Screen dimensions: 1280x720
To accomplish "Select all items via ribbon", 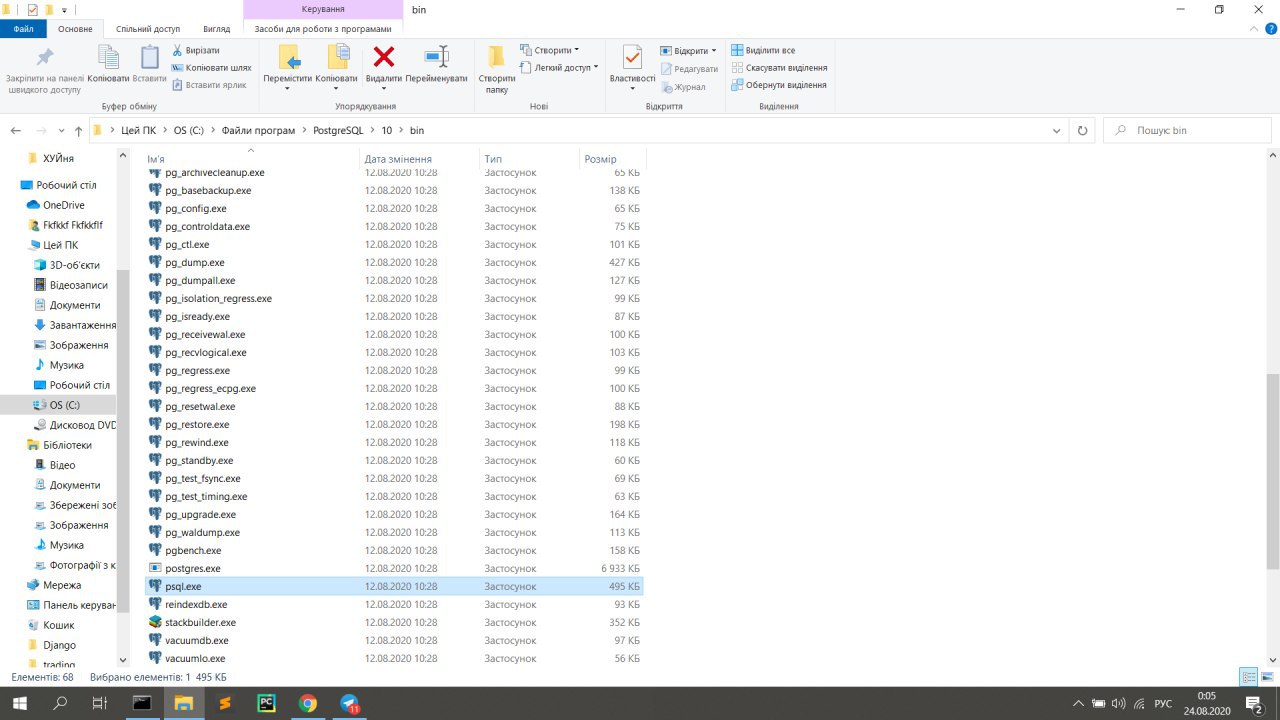I will 763,50.
